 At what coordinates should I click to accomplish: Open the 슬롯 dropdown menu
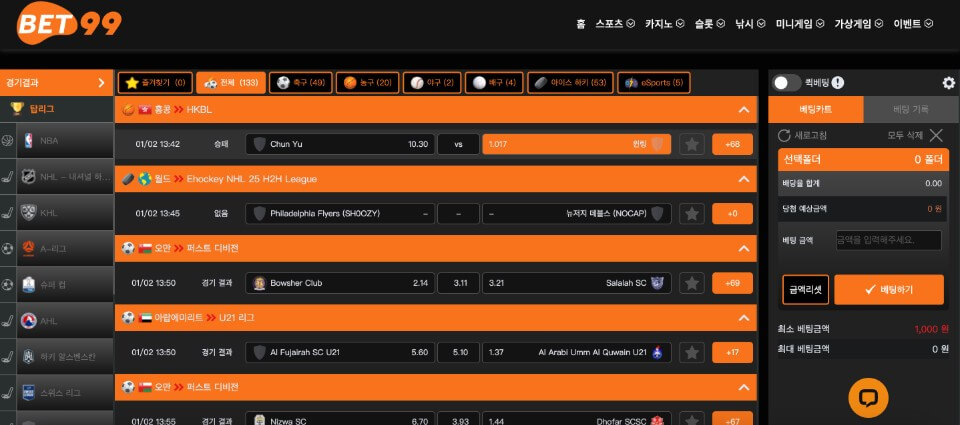click(x=710, y=24)
